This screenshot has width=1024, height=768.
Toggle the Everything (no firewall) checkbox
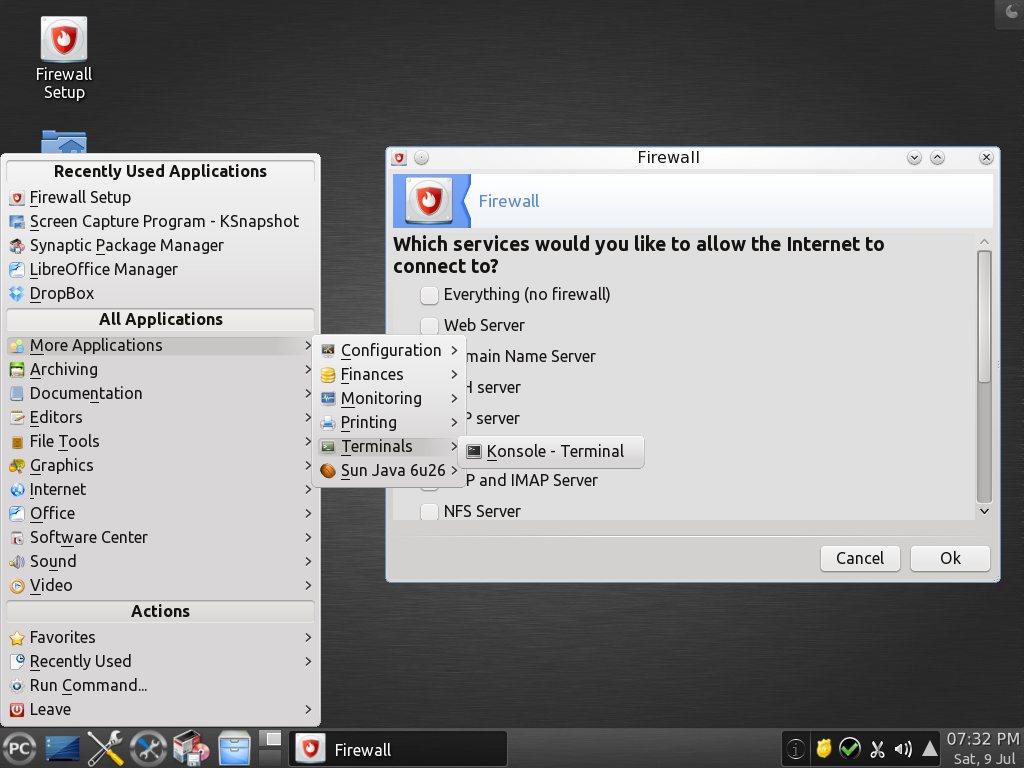click(x=429, y=295)
